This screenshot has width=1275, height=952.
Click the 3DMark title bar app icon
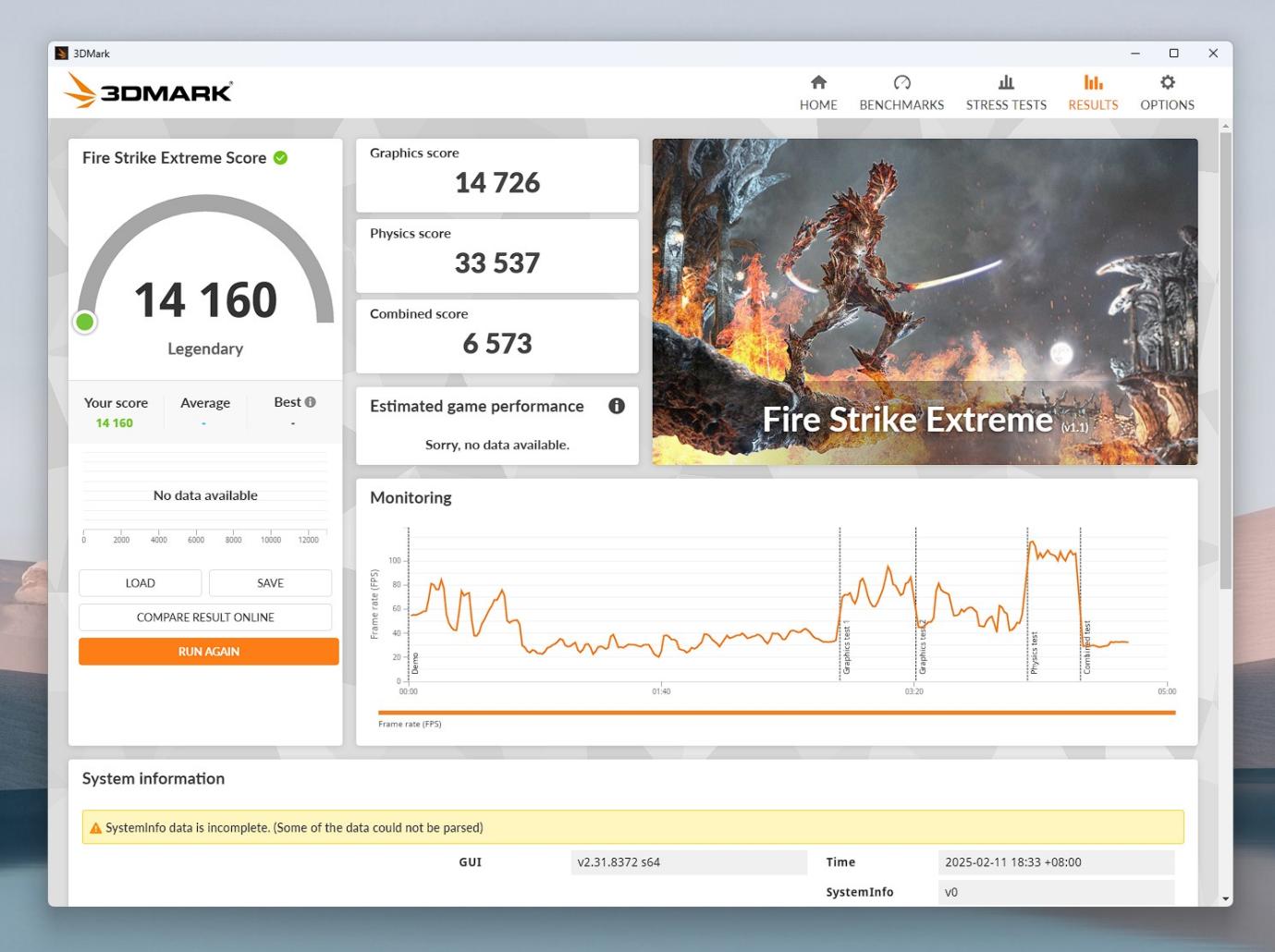tap(62, 54)
